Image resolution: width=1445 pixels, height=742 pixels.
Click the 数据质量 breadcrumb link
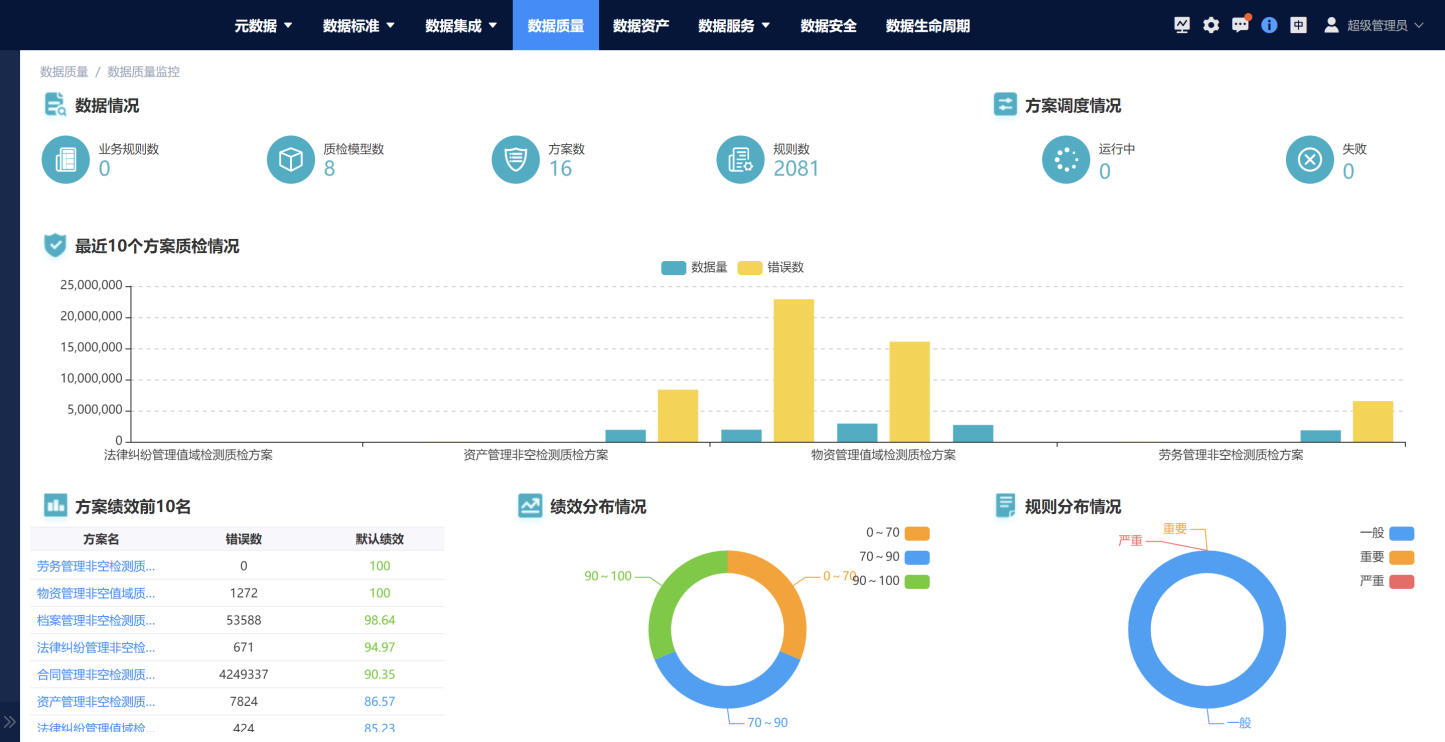(64, 72)
